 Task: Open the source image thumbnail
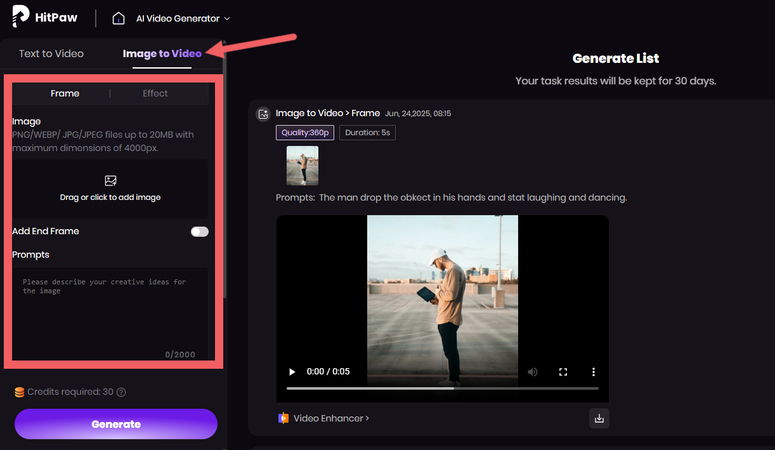pos(302,166)
